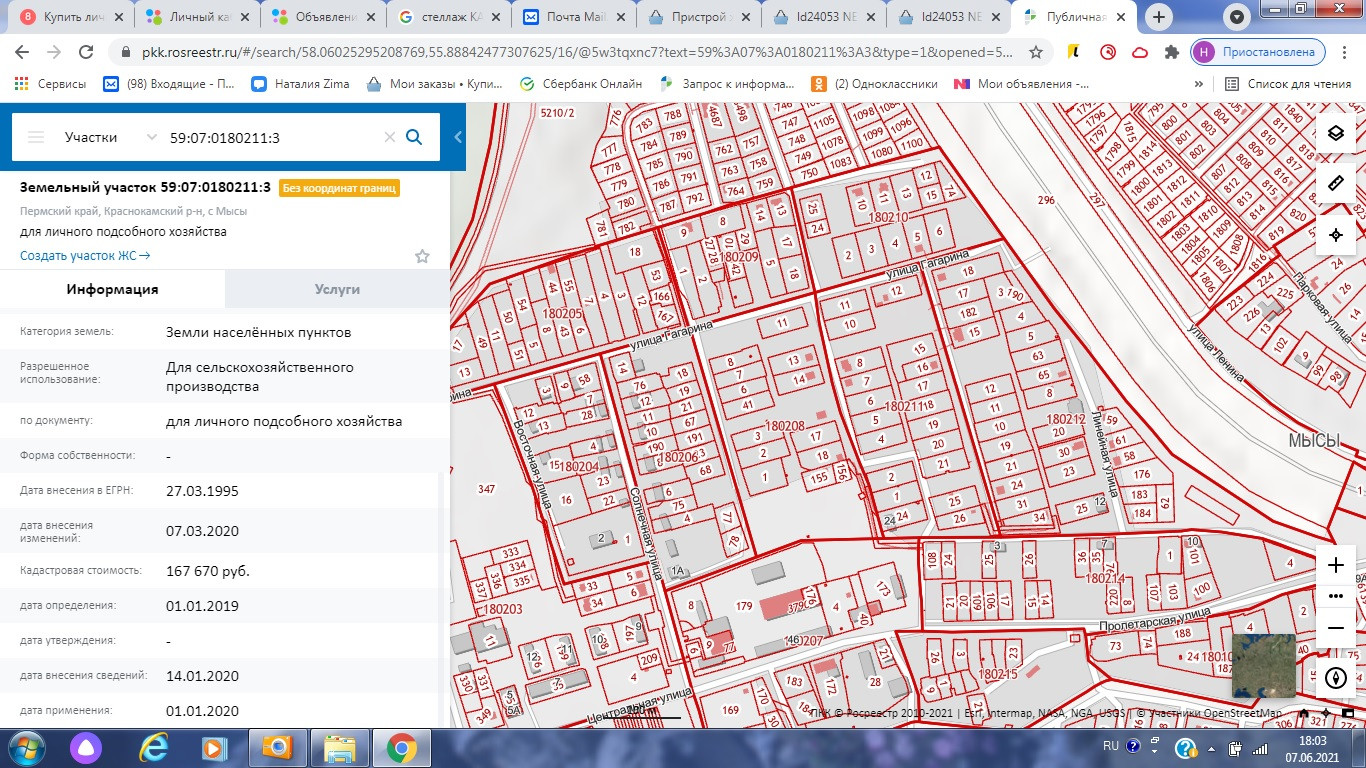Open more map options (three dots)
1366x768 pixels.
1335,596
